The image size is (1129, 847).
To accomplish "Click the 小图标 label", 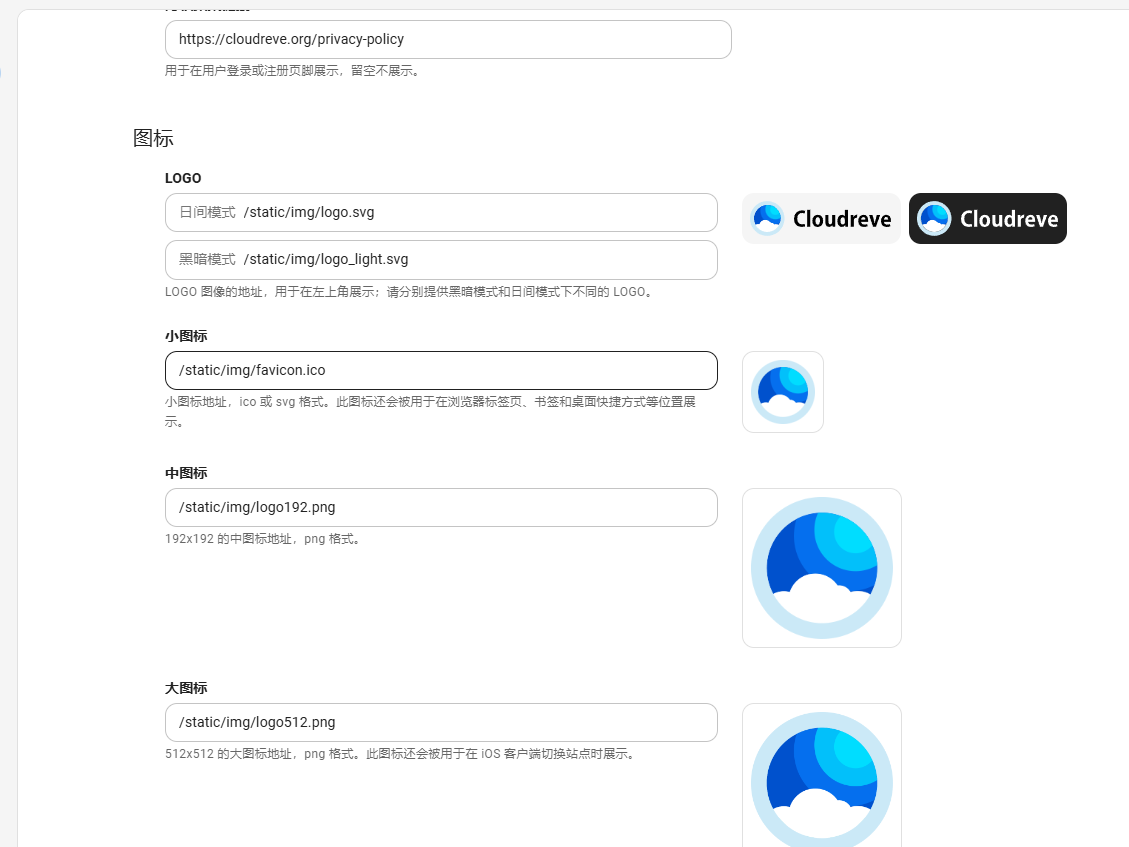I will click(x=186, y=336).
